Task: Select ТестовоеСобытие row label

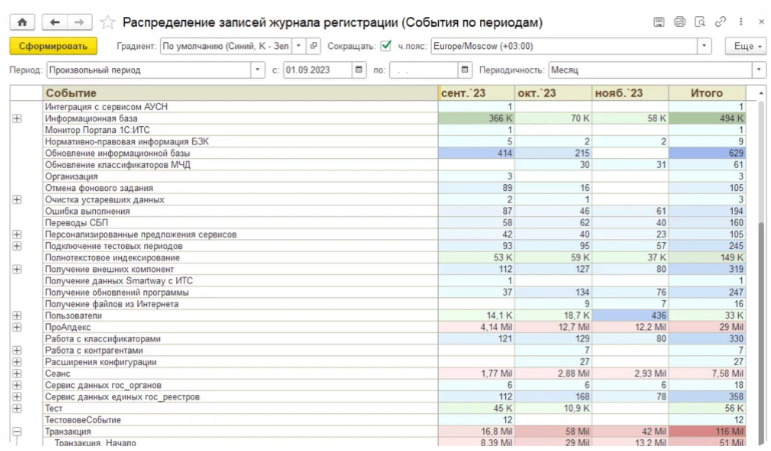Action: [x=83, y=420]
